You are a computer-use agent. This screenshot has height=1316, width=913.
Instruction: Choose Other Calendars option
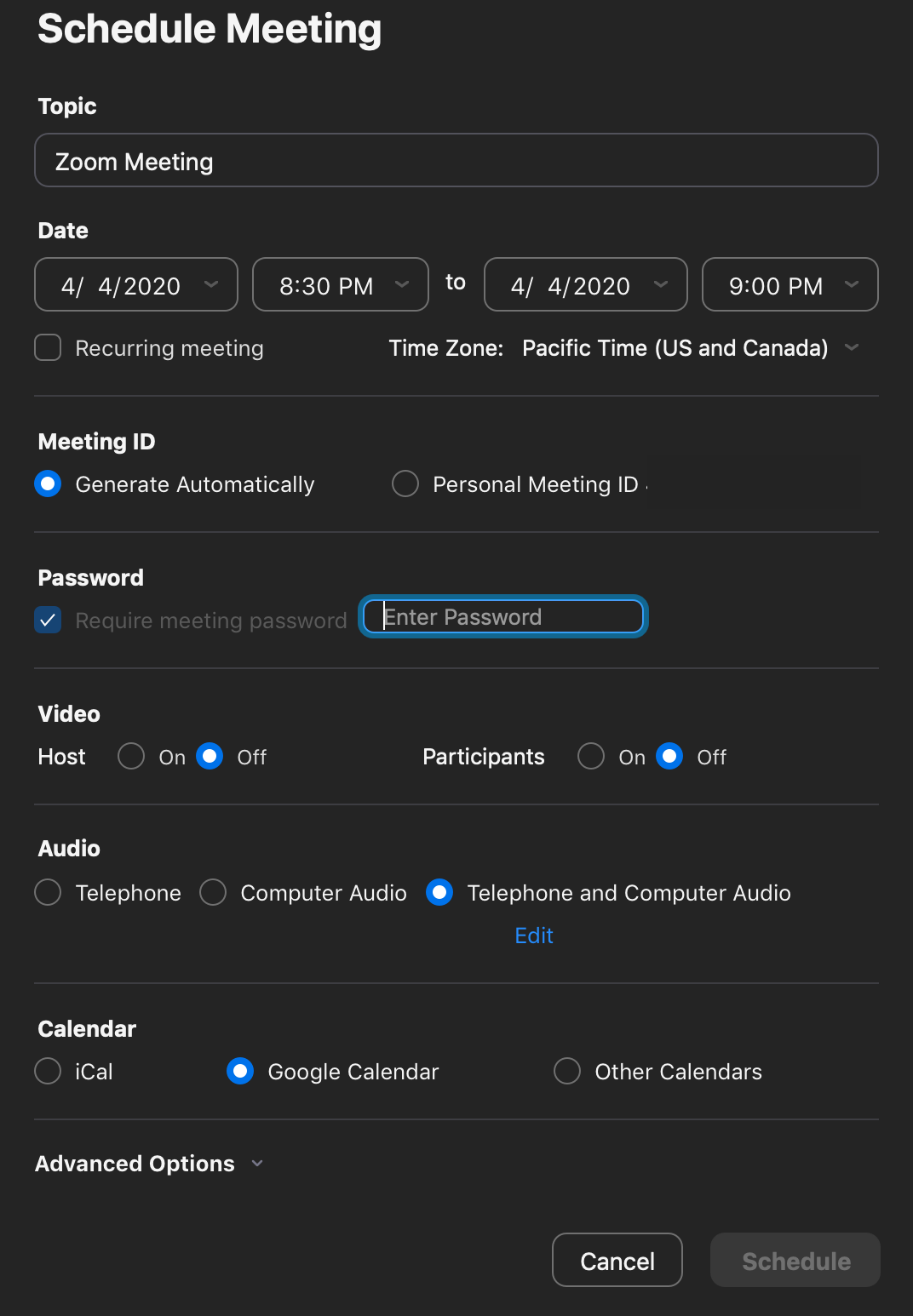coord(567,1072)
